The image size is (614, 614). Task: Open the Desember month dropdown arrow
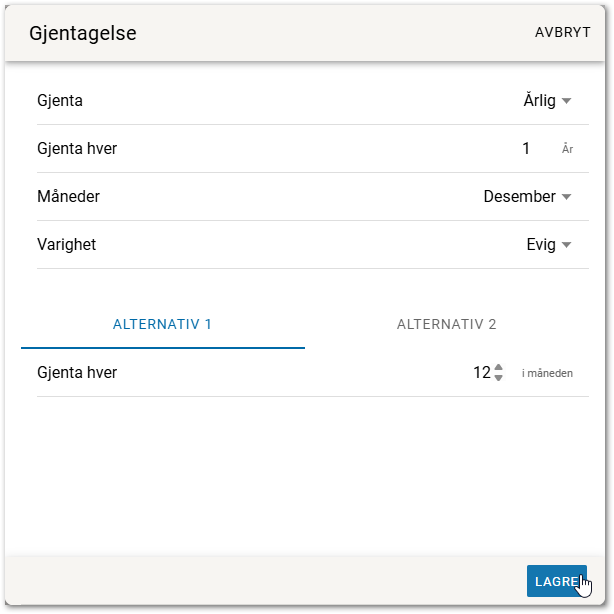click(x=566, y=197)
